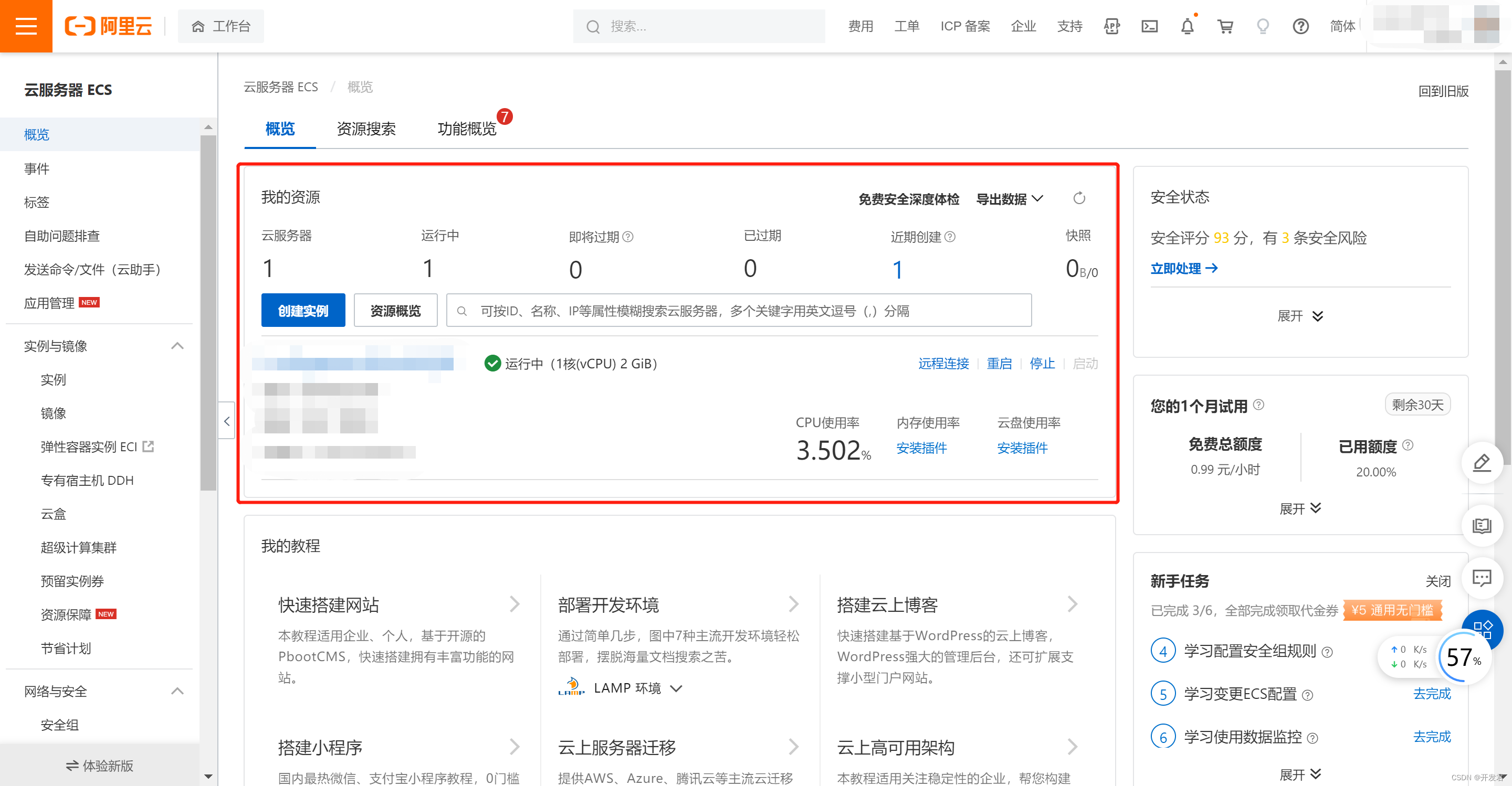
Task: Open 快速搭建网站 tutorial arrow
Action: pos(514,604)
